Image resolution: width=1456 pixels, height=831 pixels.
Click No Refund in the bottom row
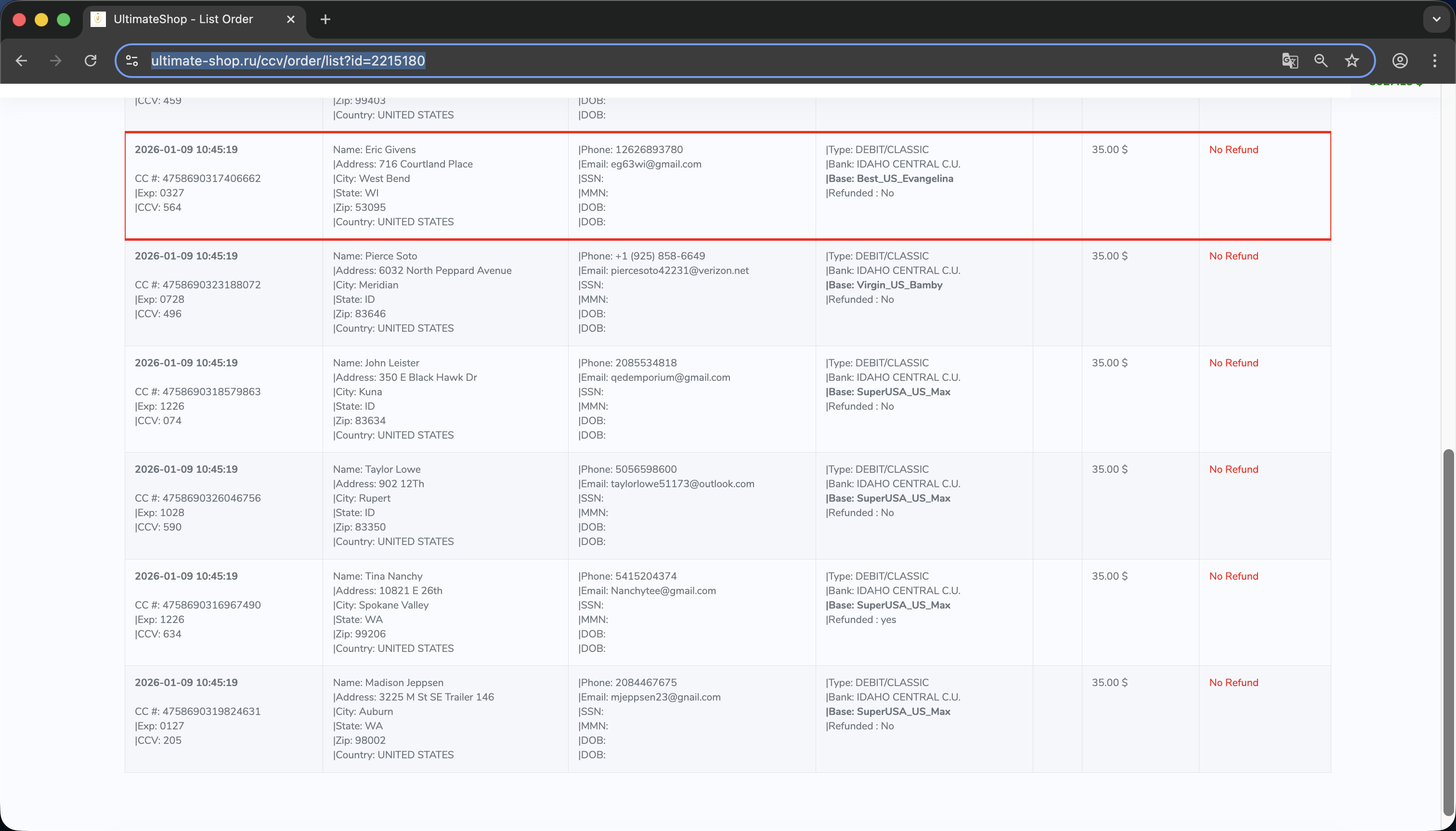(1234, 683)
